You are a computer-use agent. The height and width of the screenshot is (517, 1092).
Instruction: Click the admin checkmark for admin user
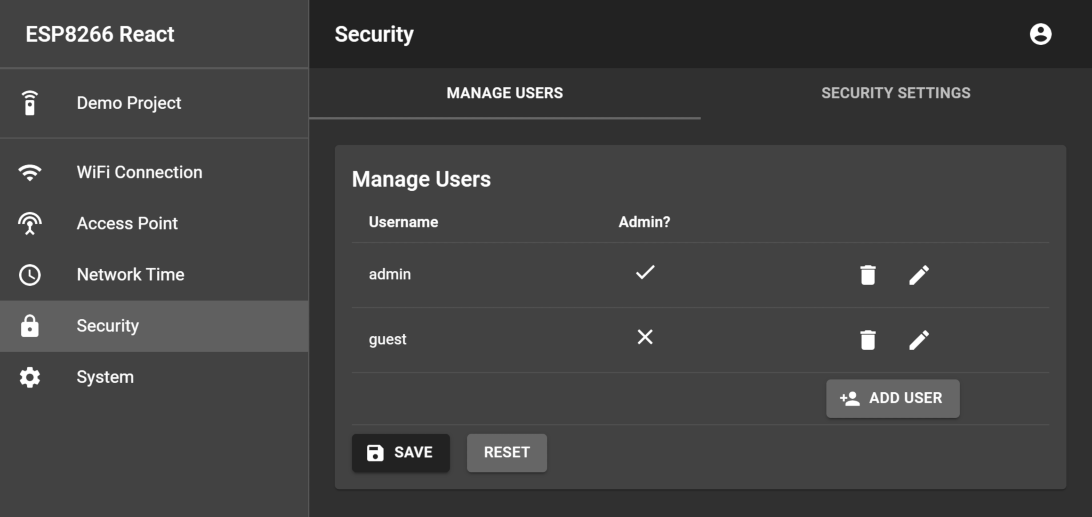[x=645, y=272]
